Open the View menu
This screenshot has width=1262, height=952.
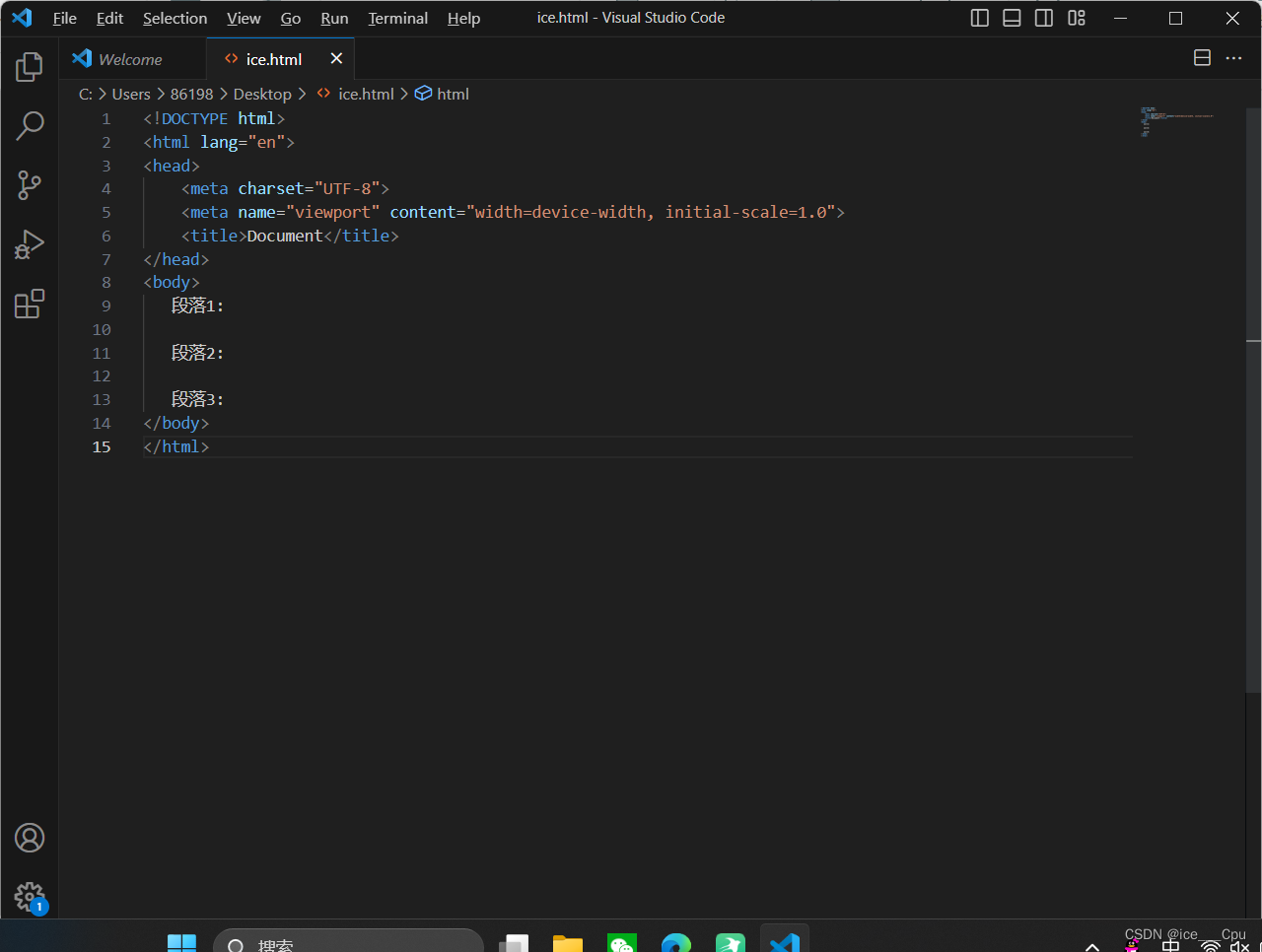coord(244,18)
